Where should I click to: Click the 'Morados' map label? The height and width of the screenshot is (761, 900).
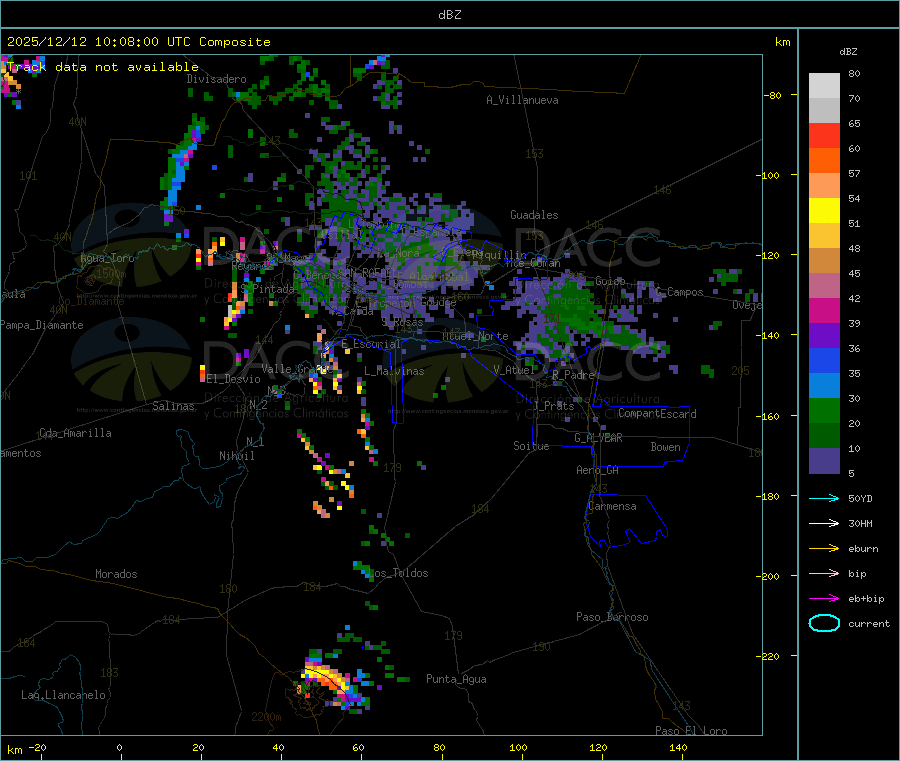click(x=117, y=574)
